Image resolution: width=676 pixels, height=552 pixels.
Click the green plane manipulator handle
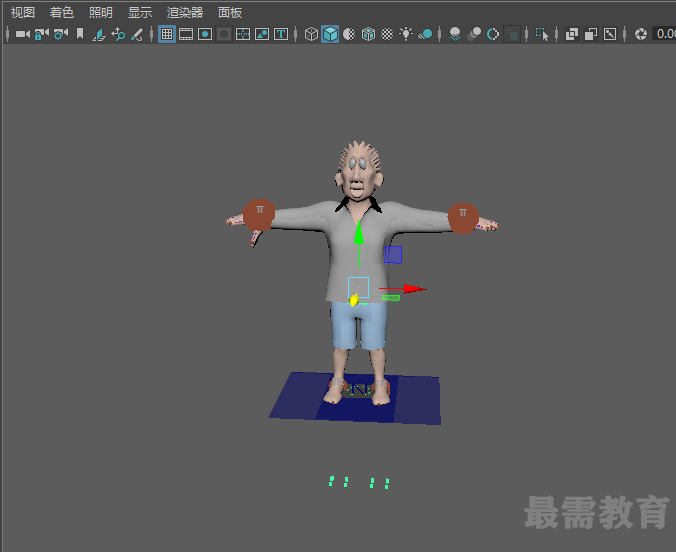[391, 298]
